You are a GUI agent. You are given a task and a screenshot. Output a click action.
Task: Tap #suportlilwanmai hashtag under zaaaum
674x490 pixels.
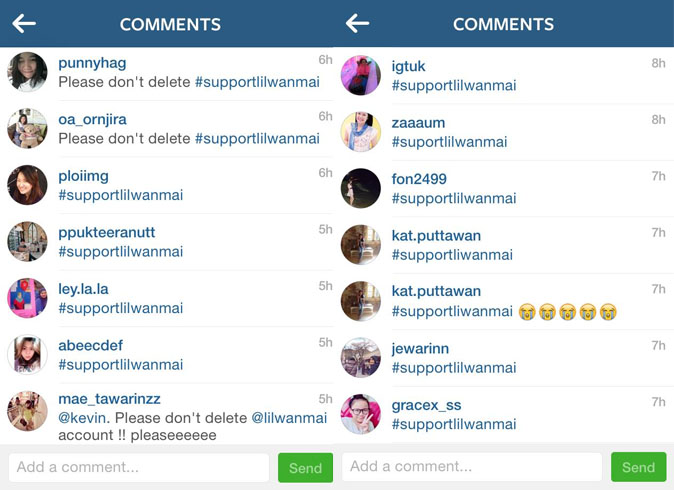449,142
